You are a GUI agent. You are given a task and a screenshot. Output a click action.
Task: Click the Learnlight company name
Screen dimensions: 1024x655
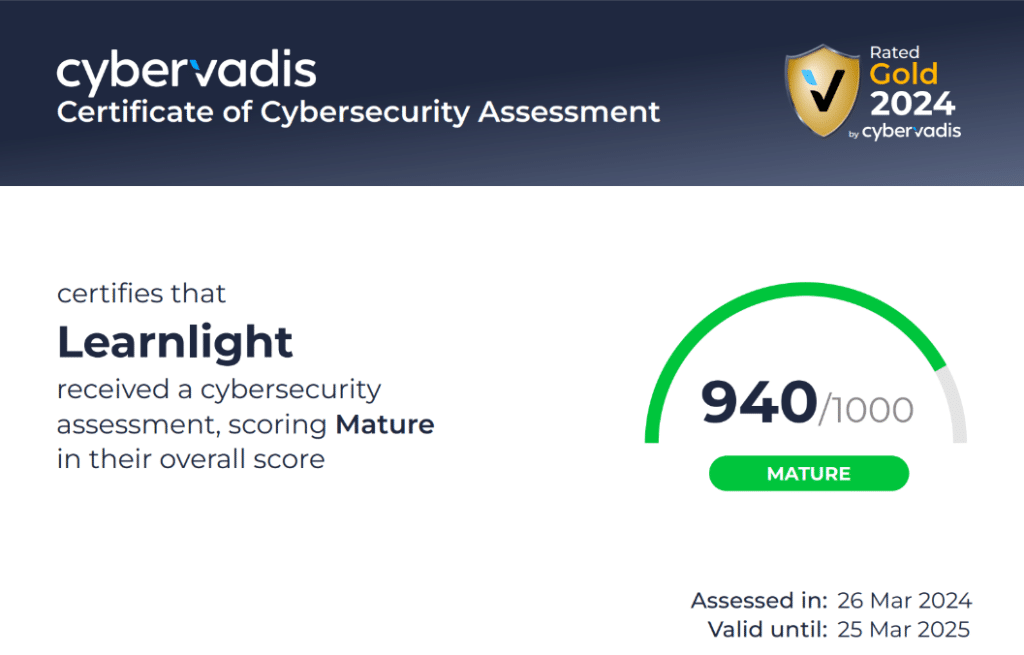click(175, 342)
